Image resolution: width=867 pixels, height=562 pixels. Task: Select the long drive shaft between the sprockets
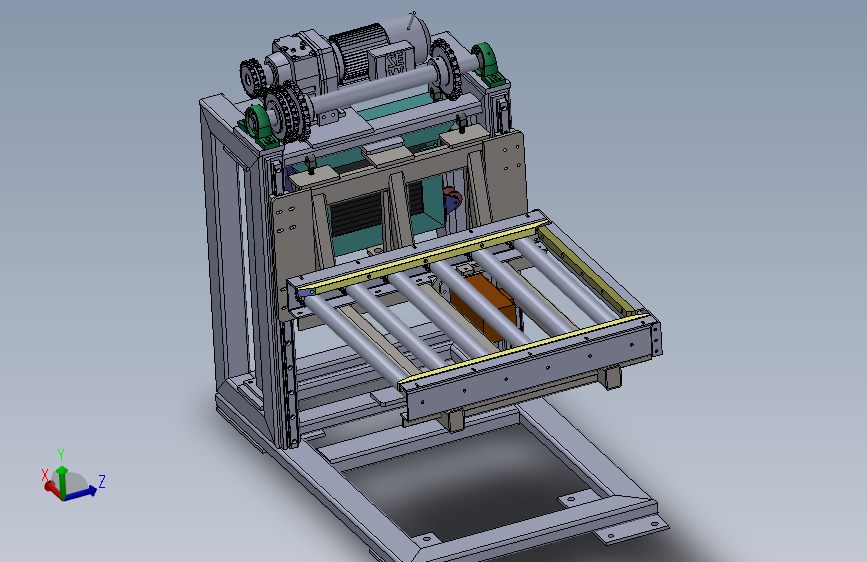376,91
